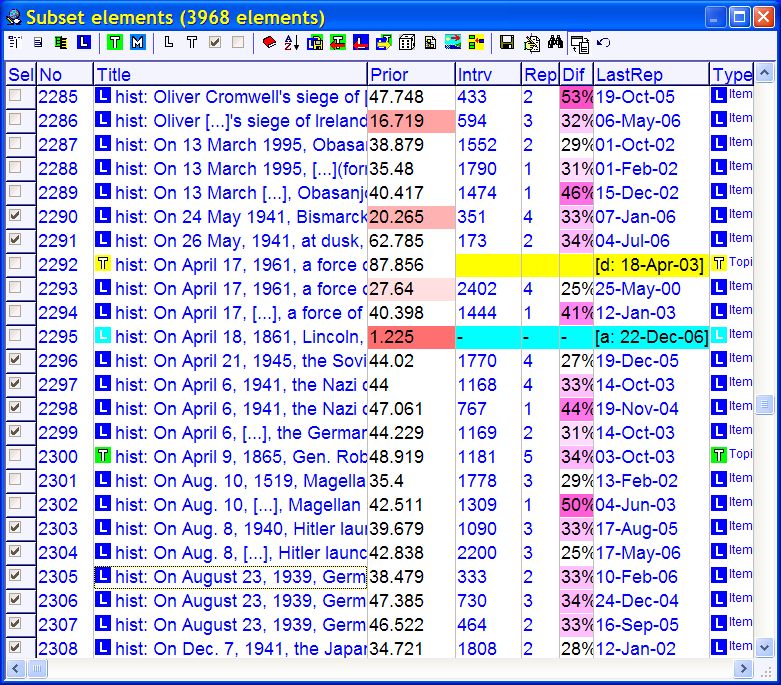Sort by the Title column header
This screenshot has width=781, height=685.
coord(230,74)
